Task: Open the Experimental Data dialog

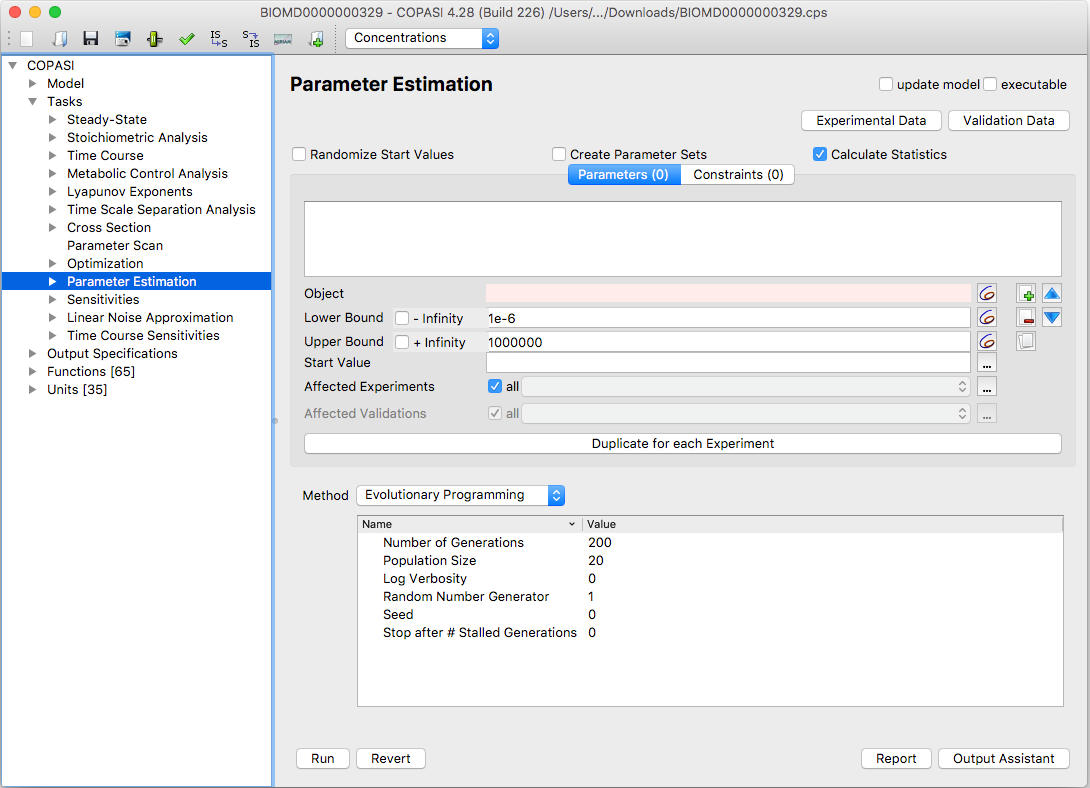Action: 871,120
